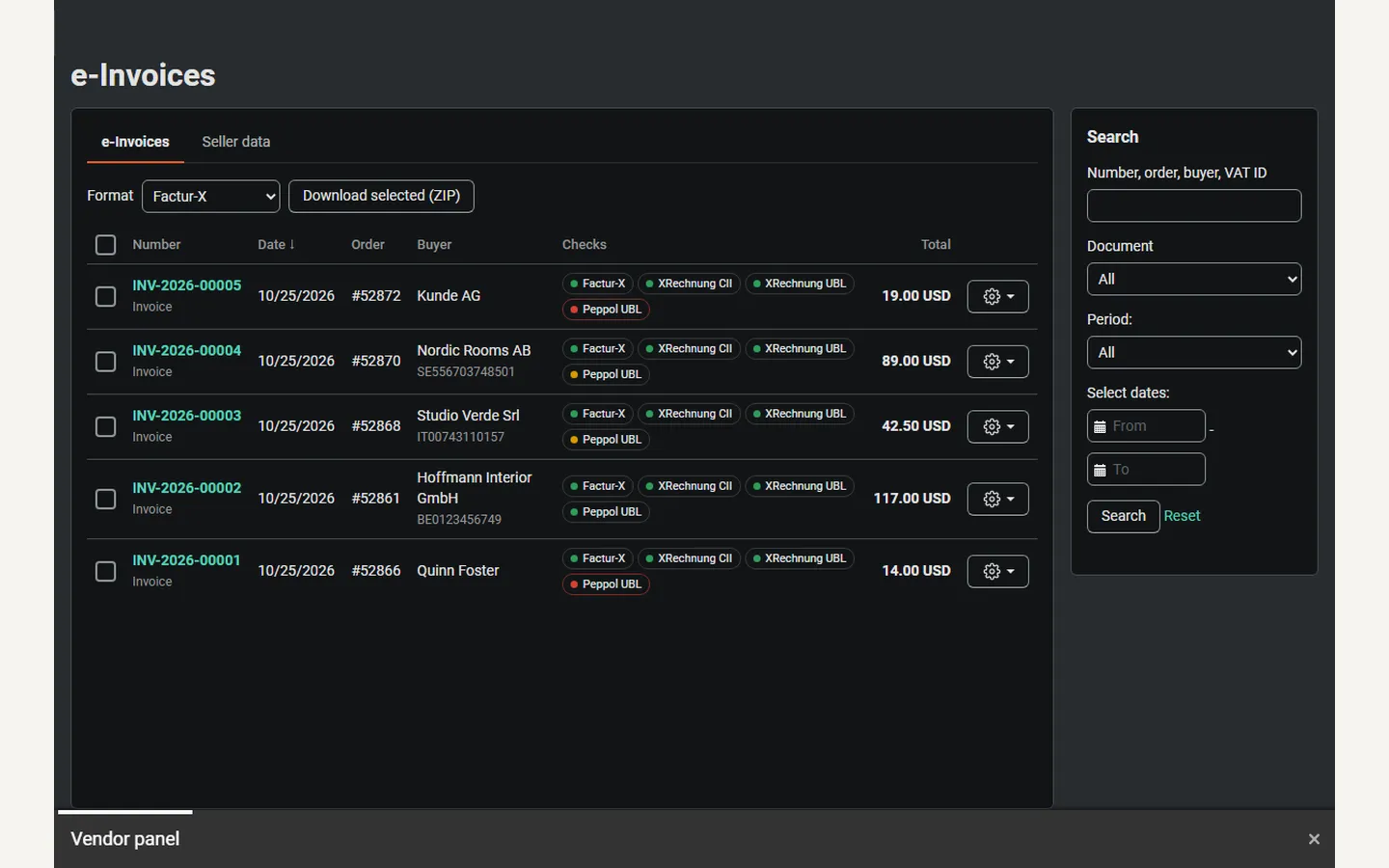This screenshot has height=868, width=1389.
Task: Click the Peppol UBL badge for Nordic Rooms AB
Action: [606, 374]
